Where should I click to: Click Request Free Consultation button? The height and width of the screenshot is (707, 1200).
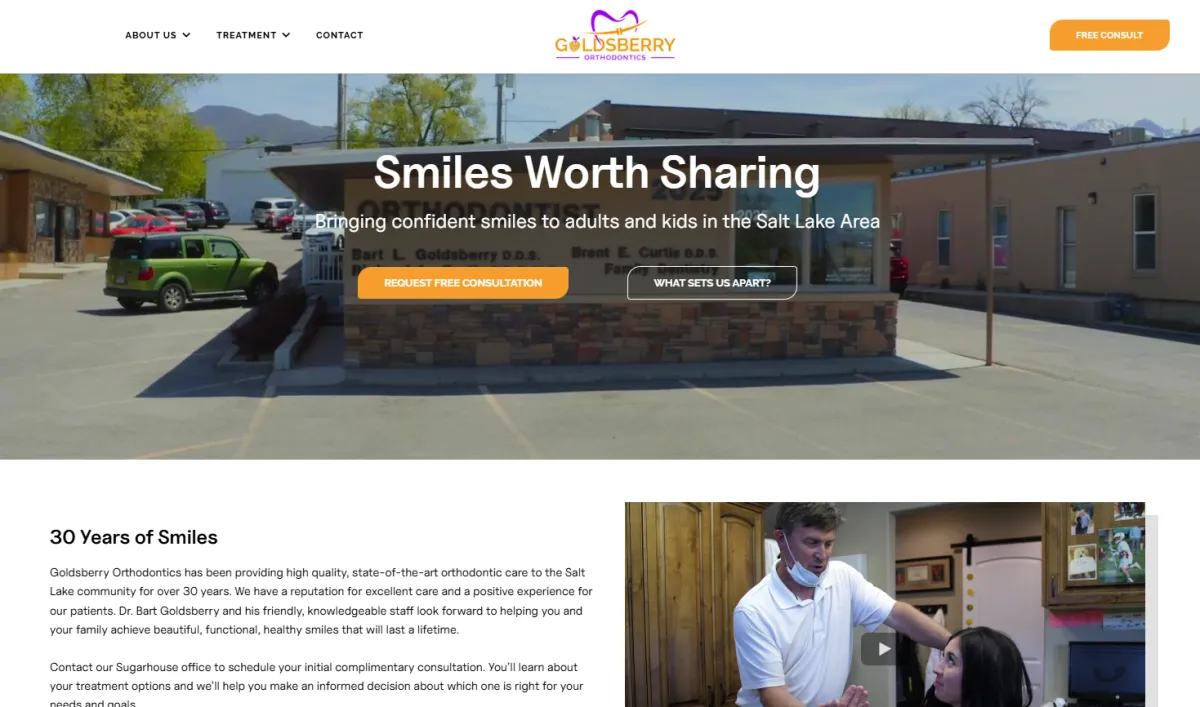(x=463, y=283)
